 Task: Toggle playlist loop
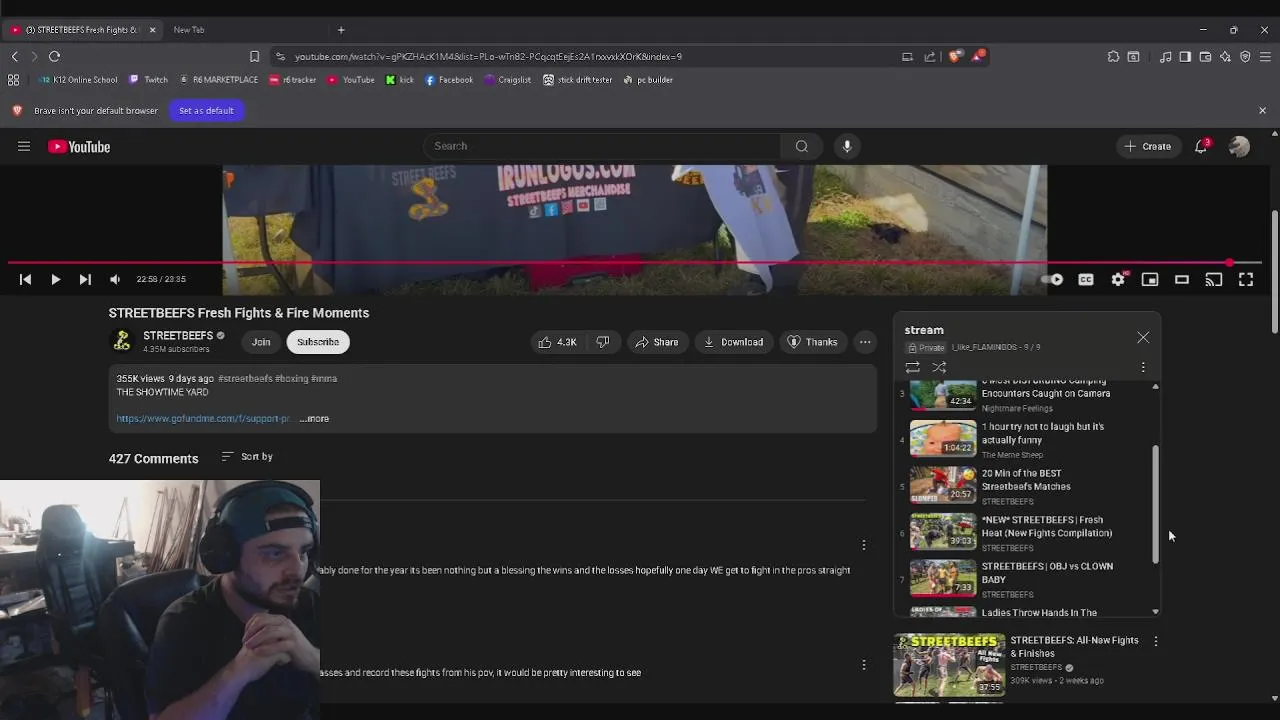point(913,368)
